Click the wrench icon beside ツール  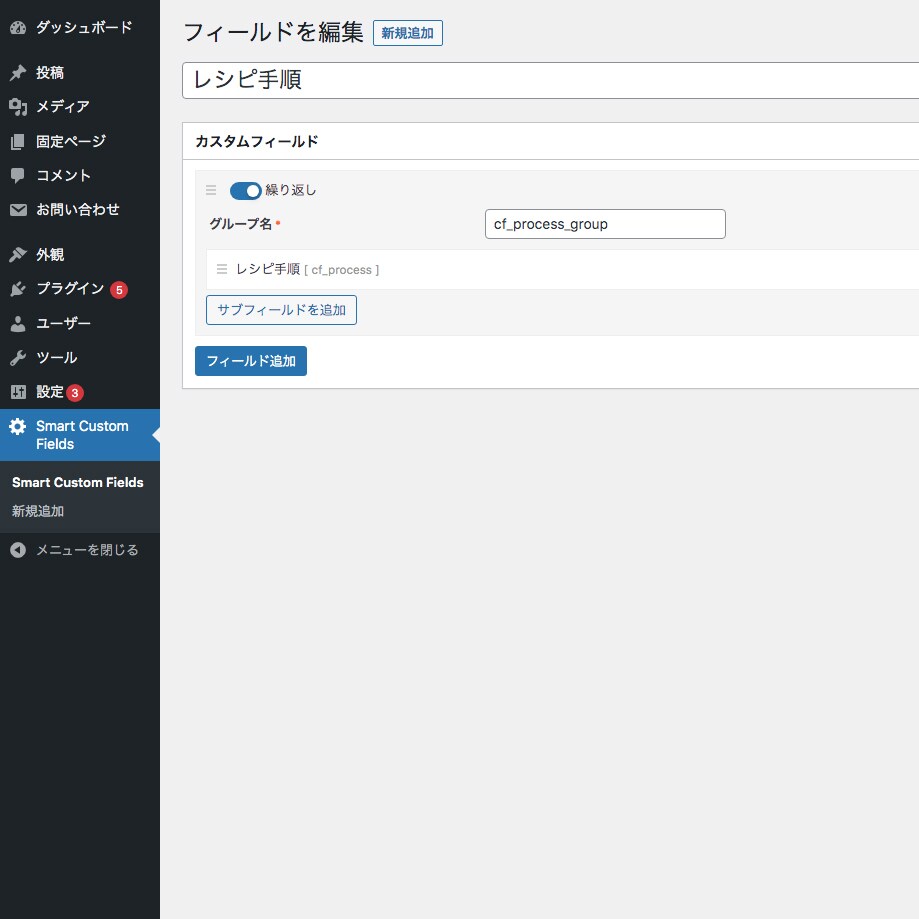[18, 358]
